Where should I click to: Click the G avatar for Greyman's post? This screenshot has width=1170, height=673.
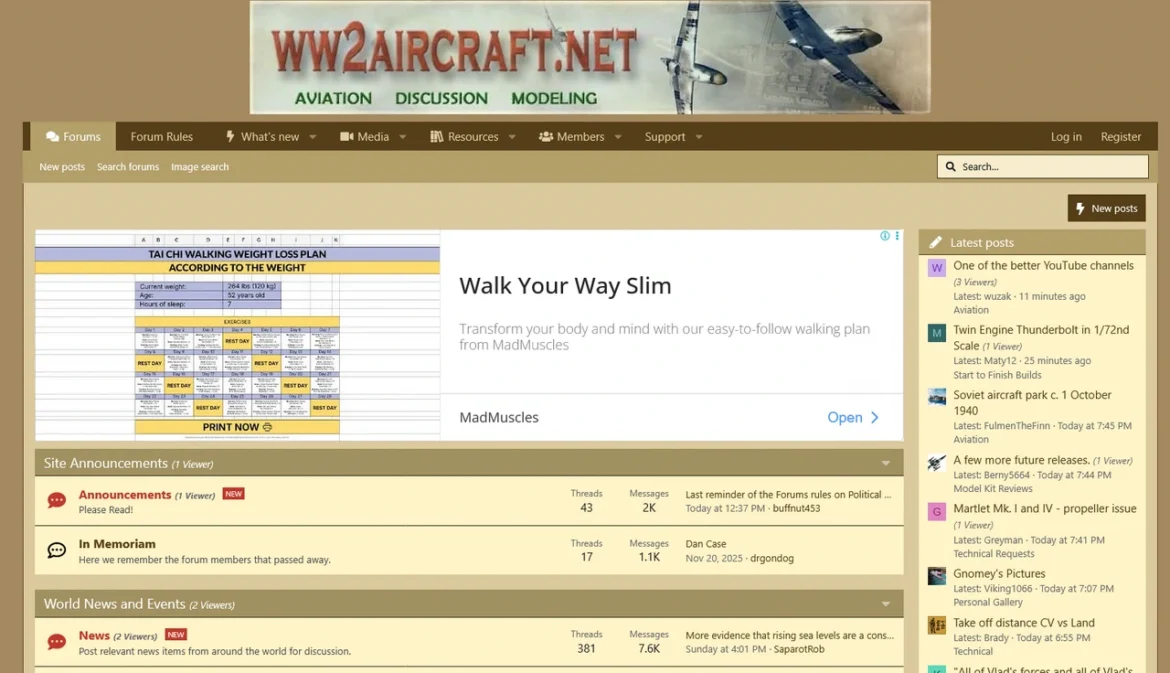point(937,512)
